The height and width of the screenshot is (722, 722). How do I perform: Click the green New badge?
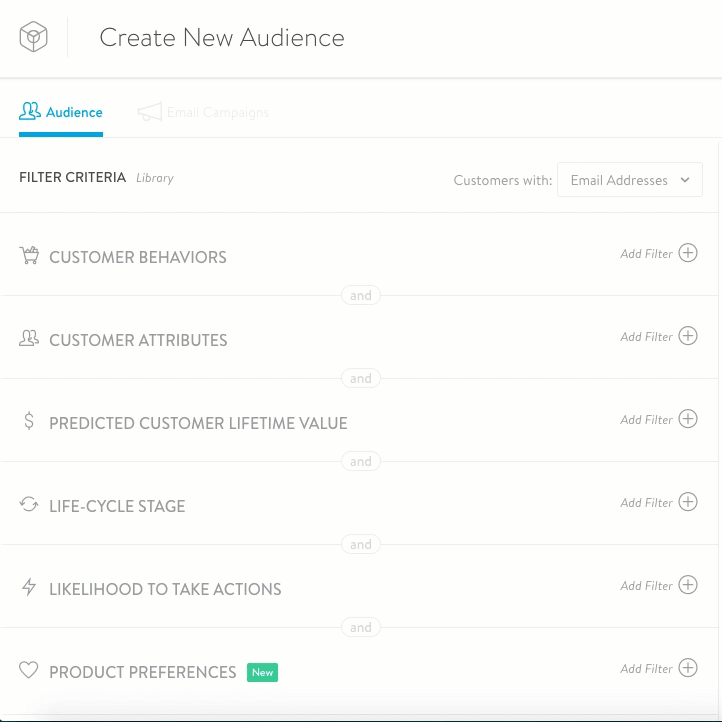coord(262,672)
